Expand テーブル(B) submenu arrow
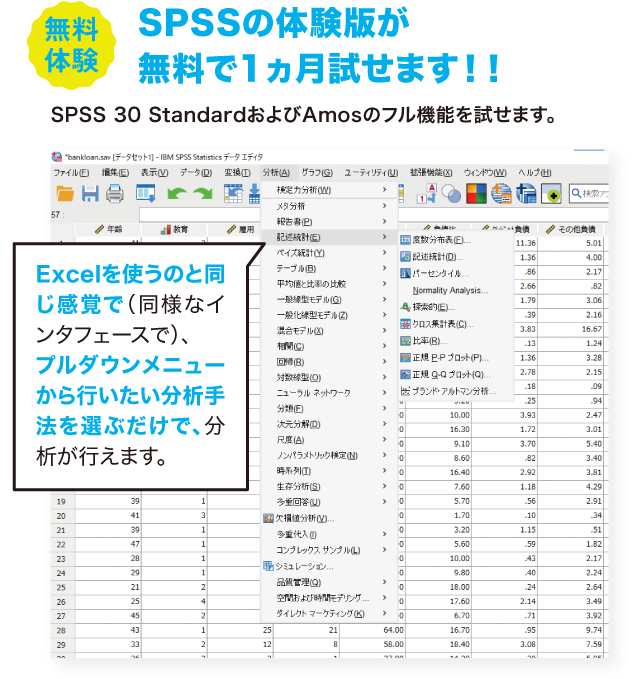Viewport: 638px width, 679px height. 384,268
